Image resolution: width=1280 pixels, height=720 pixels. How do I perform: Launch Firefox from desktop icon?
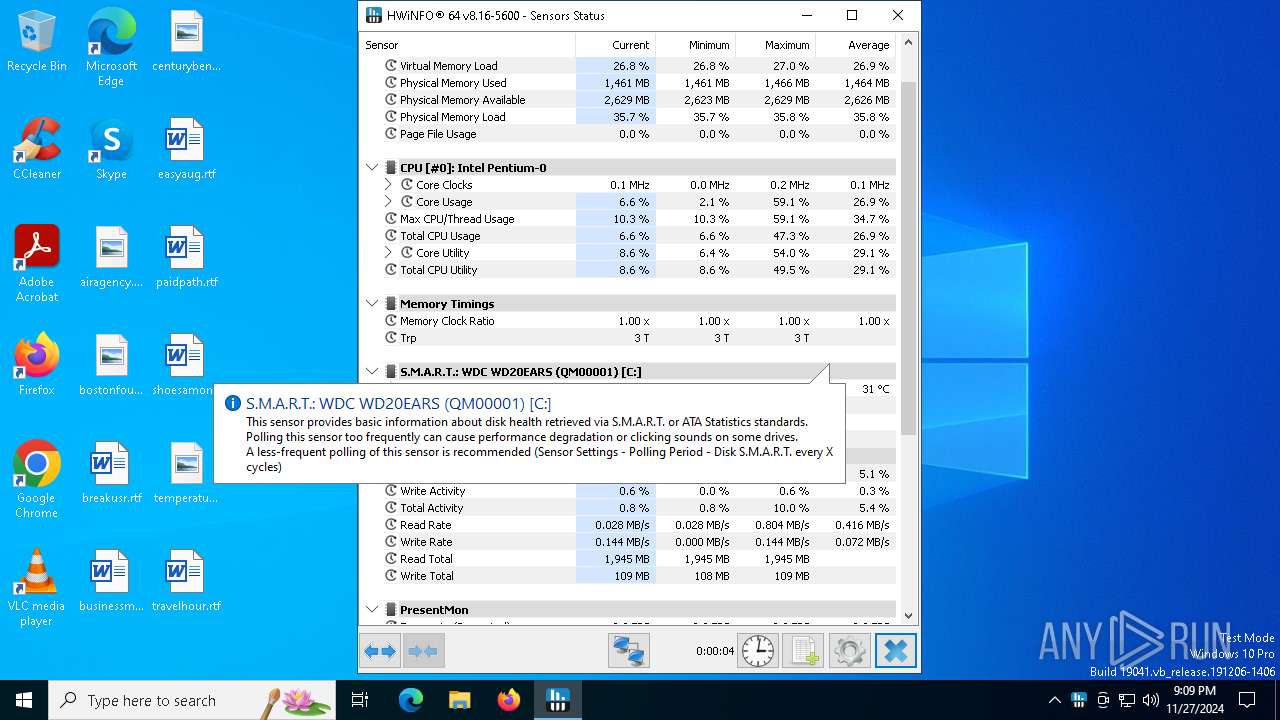[x=37, y=365]
